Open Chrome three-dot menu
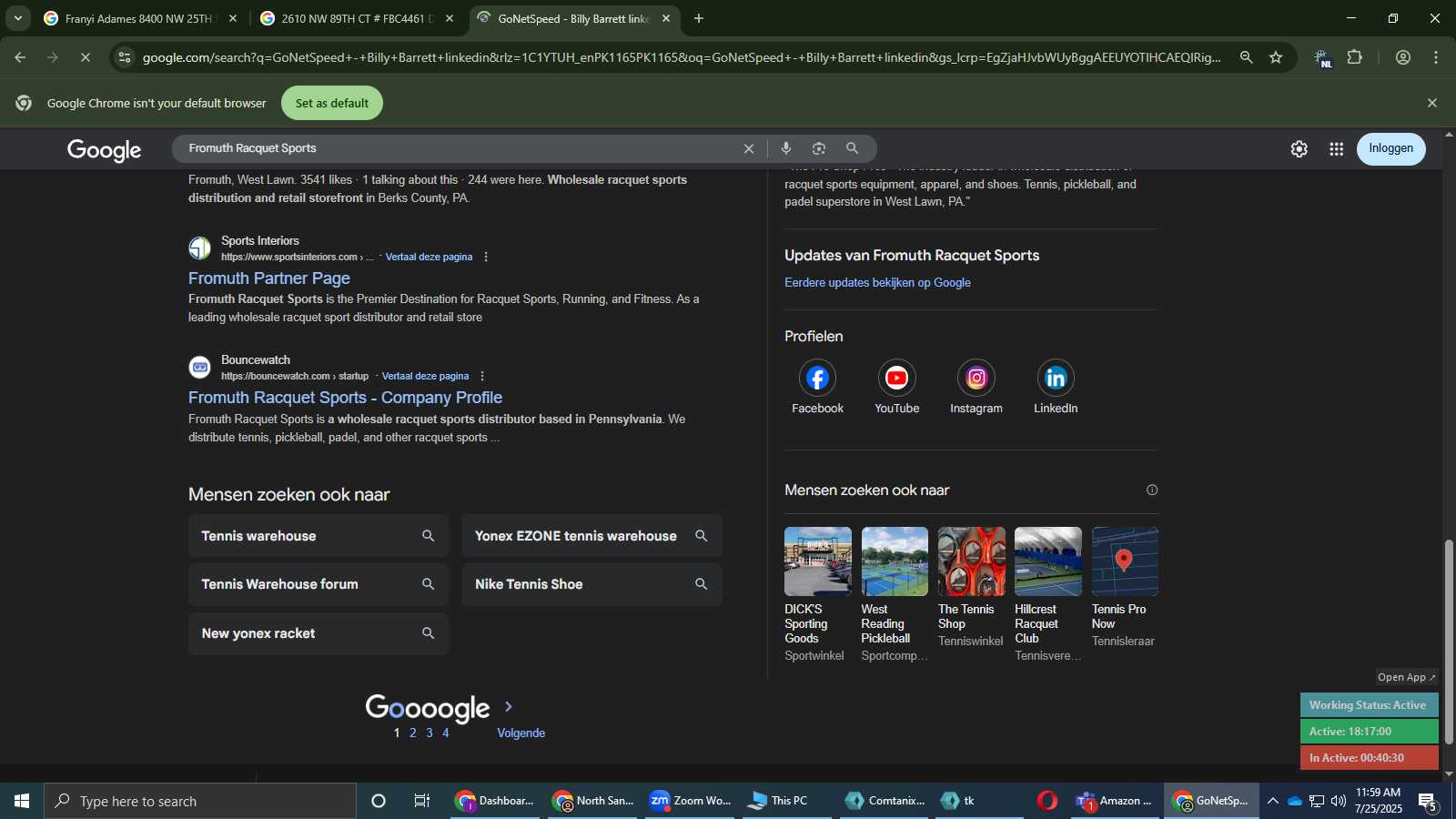 (x=1436, y=57)
